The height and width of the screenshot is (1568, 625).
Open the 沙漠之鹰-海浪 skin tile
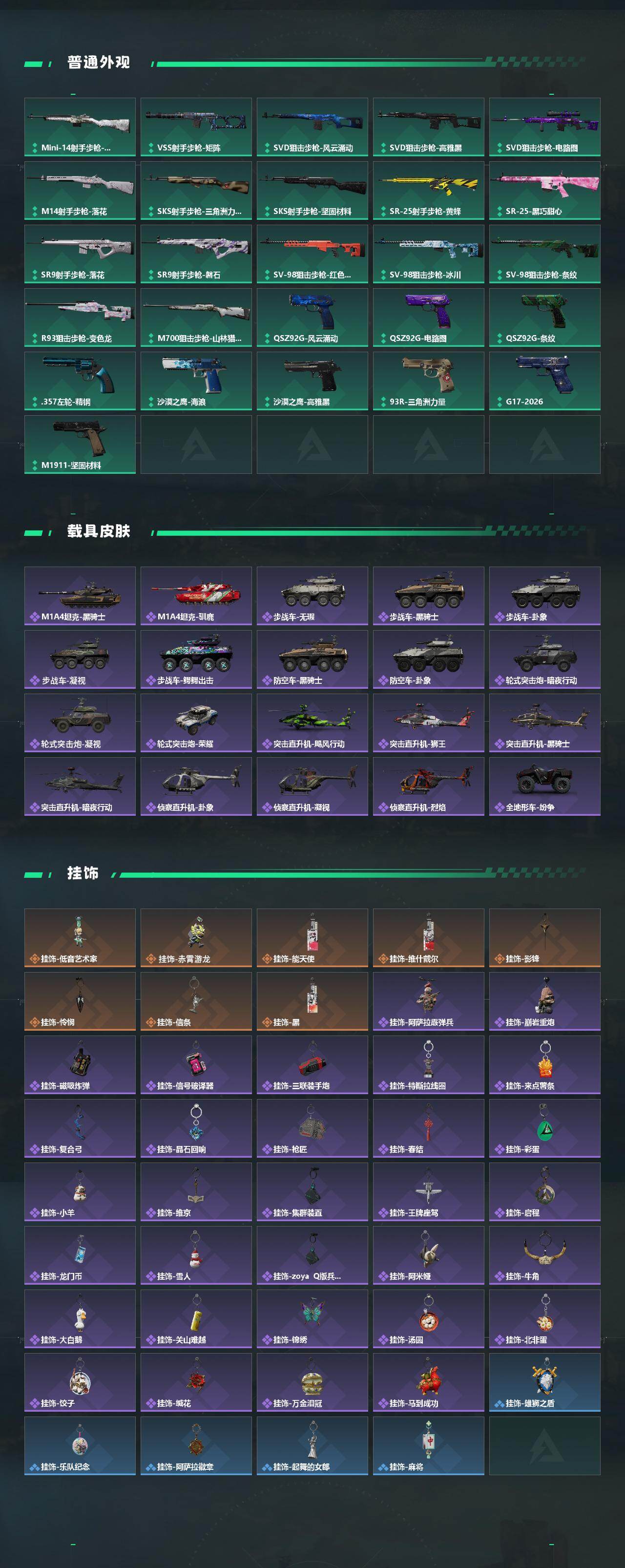(196, 381)
